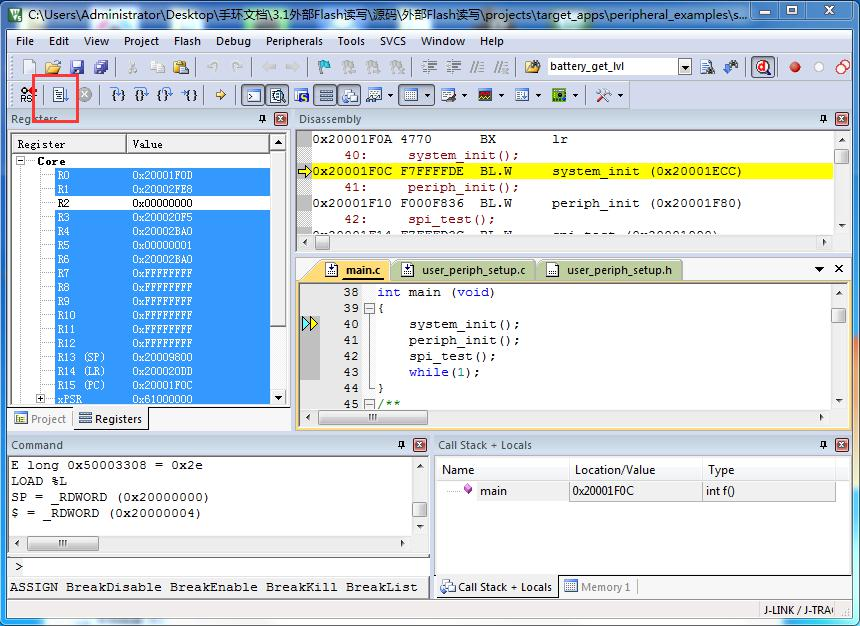The image size is (860, 626).
Task: Toggle the Start/Stop Debug Session button
Action: pyautogui.click(x=762, y=67)
